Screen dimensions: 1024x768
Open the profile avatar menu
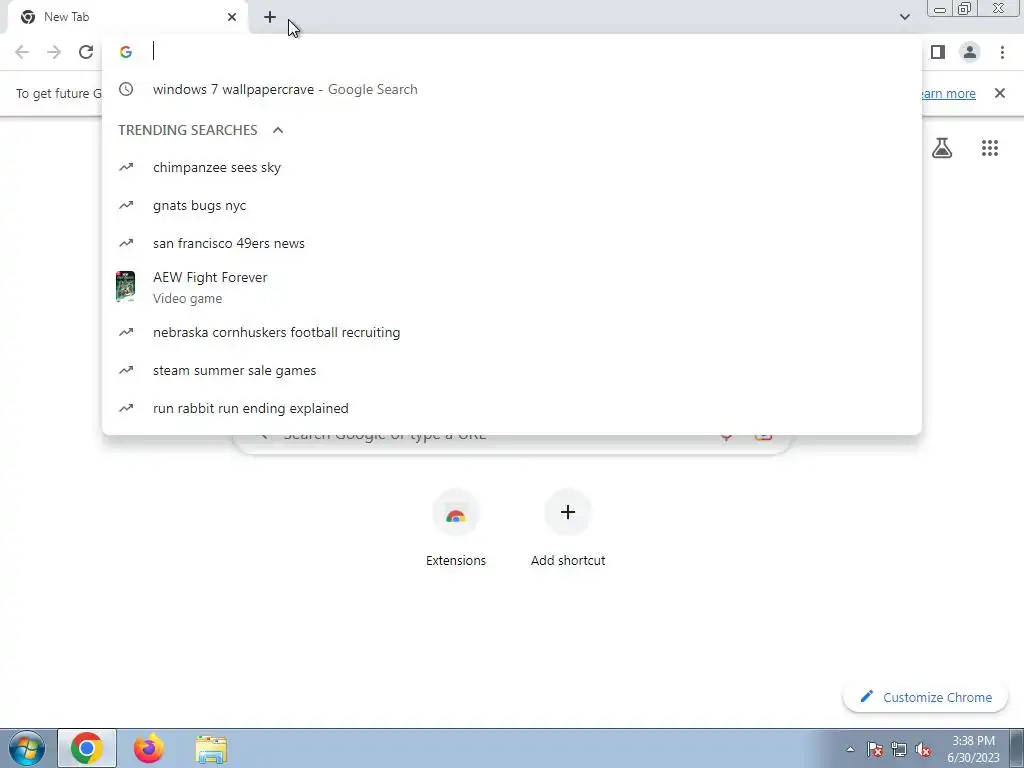click(970, 52)
